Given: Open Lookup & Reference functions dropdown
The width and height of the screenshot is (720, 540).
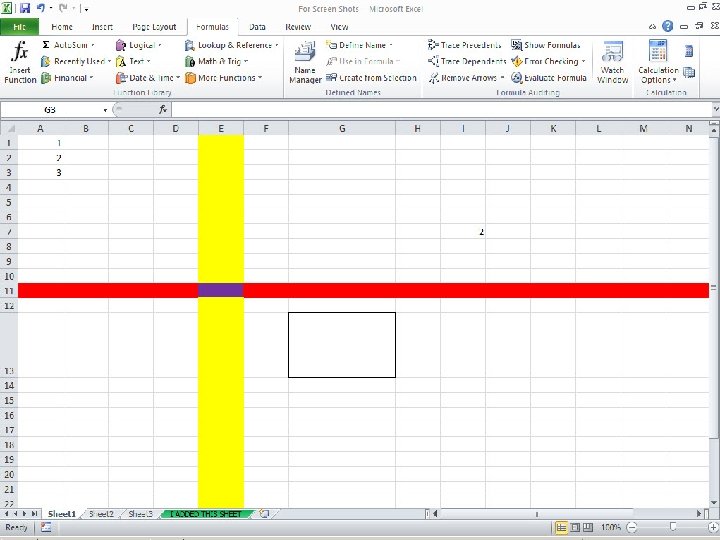Looking at the screenshot, I should [231, 45].
